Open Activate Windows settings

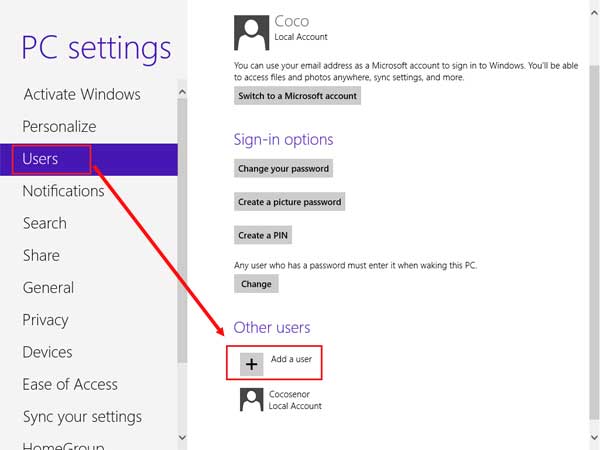click(x=82, y=94)
